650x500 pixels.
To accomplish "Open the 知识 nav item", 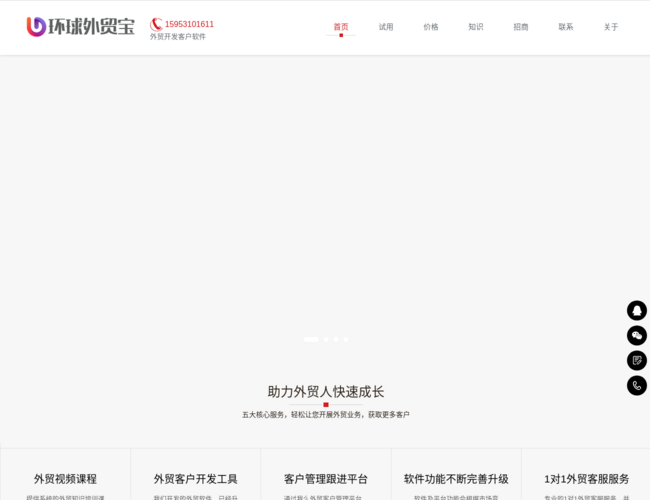I will [476, 27].
